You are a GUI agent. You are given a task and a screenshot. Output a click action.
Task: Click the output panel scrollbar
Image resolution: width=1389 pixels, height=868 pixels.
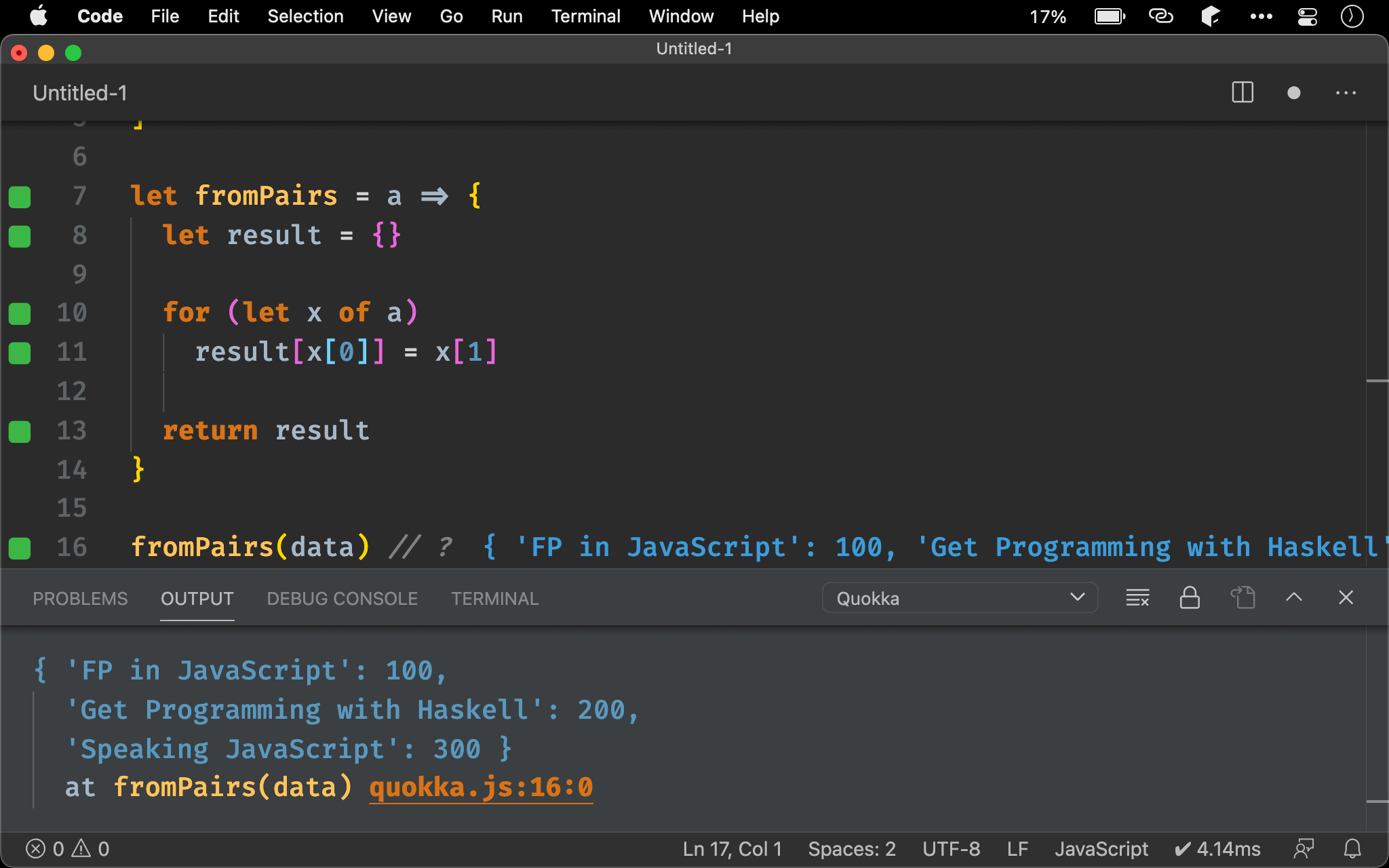pos(1377,729)
